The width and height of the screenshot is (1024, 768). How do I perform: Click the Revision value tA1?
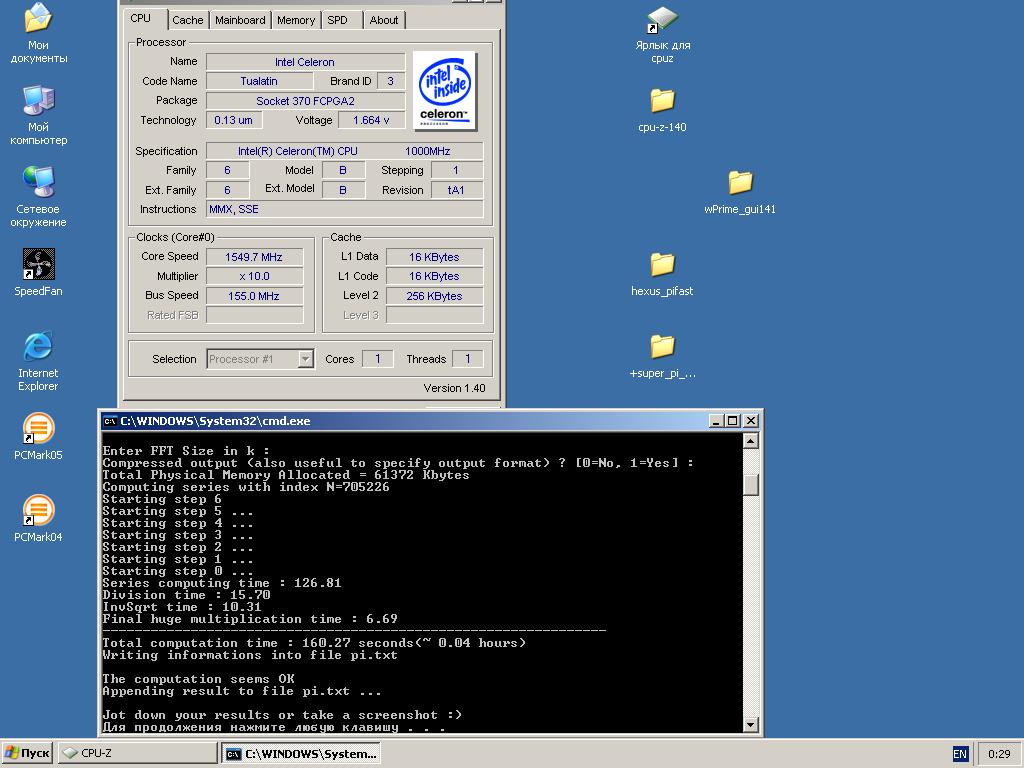(x=456, y=190)
